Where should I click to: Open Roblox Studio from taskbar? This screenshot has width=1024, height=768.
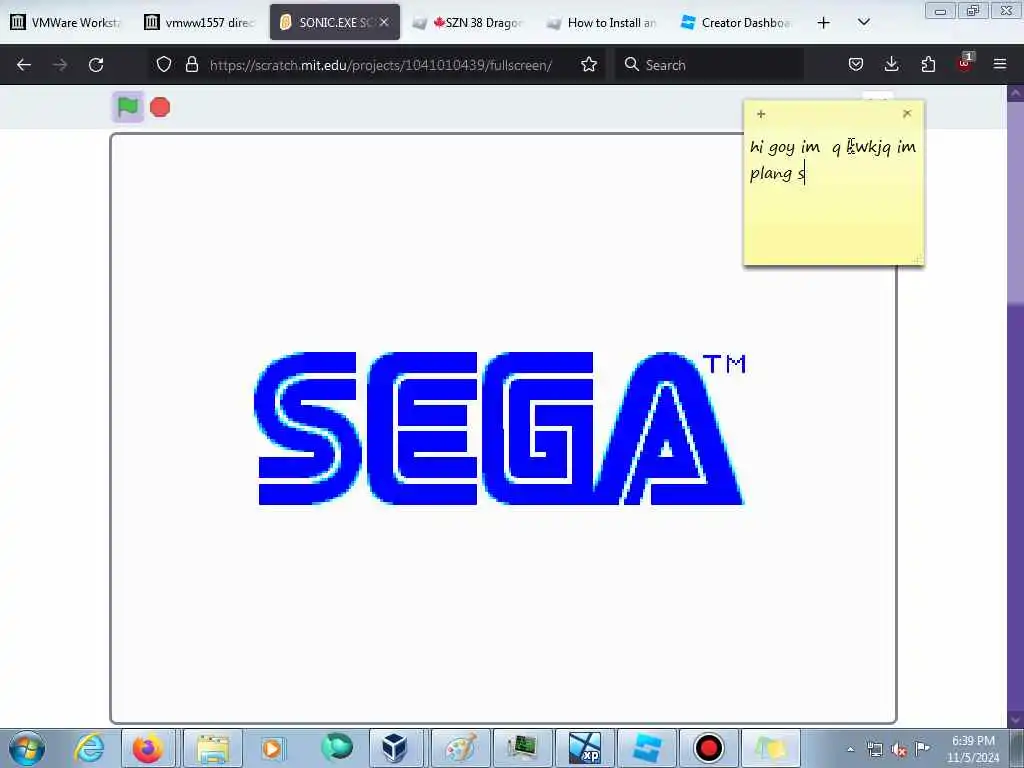(647, 748)
